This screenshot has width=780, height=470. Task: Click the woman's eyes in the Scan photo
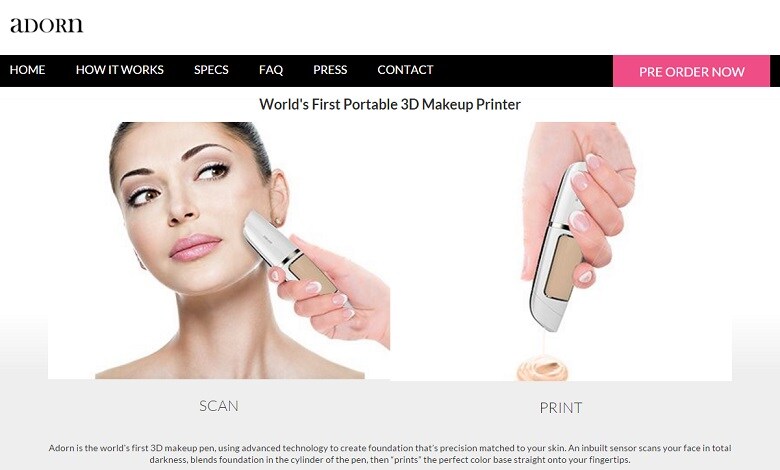click(x=177, y=184)
